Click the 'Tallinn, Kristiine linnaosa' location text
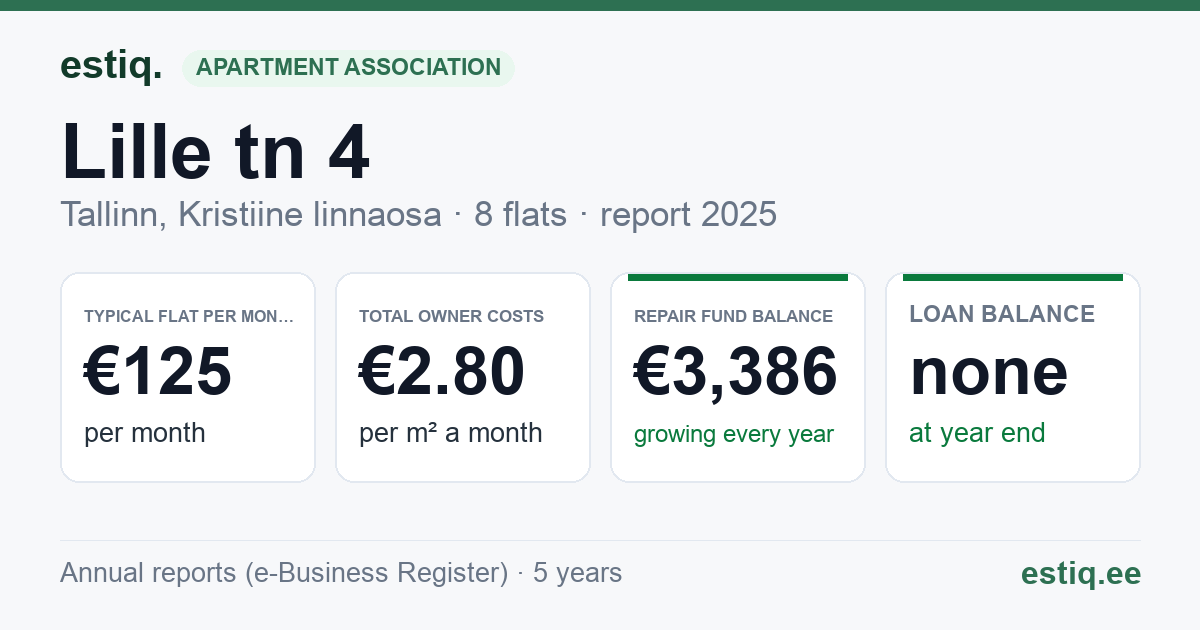 (x=250, y=215)
